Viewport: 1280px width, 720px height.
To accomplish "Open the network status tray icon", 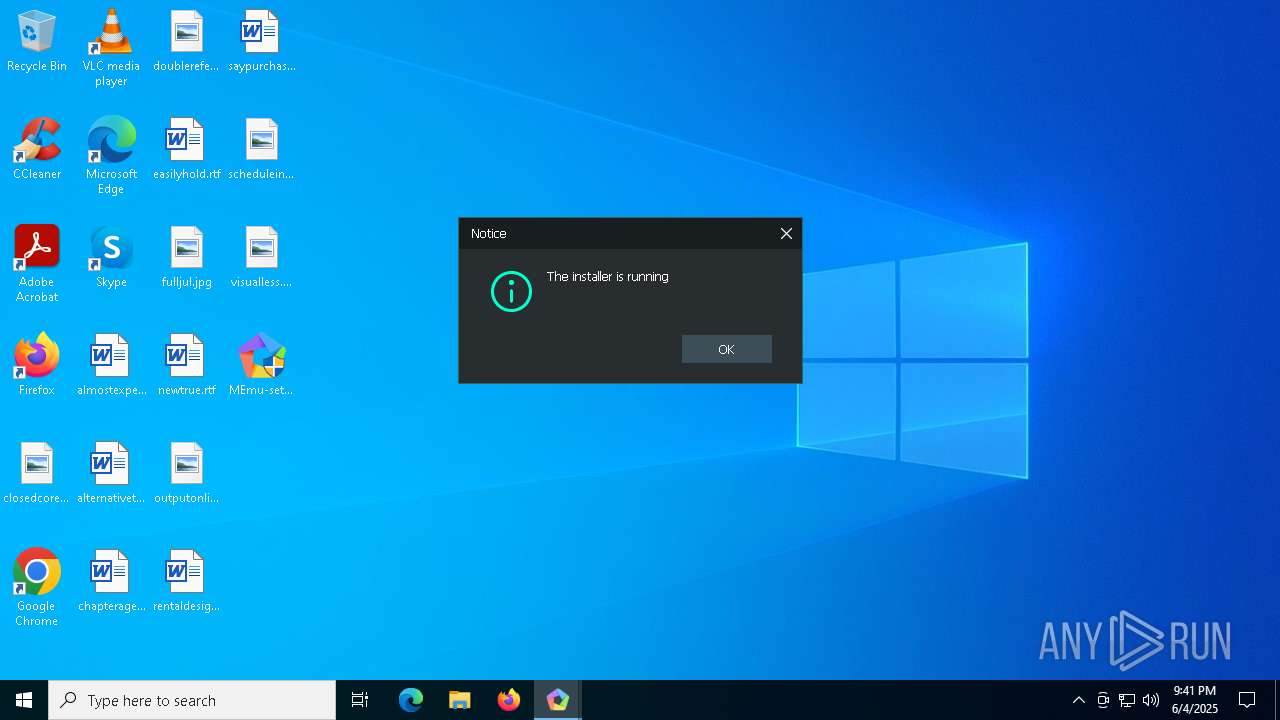I will point(1127,700).
